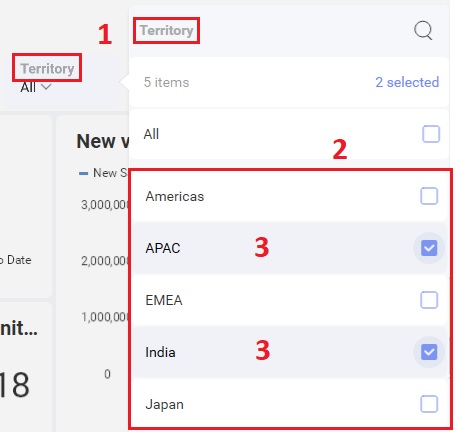The image size is (458, 435).
Task: Expand the Territory All dropdown chevron
Action: [x=46, y=87]
